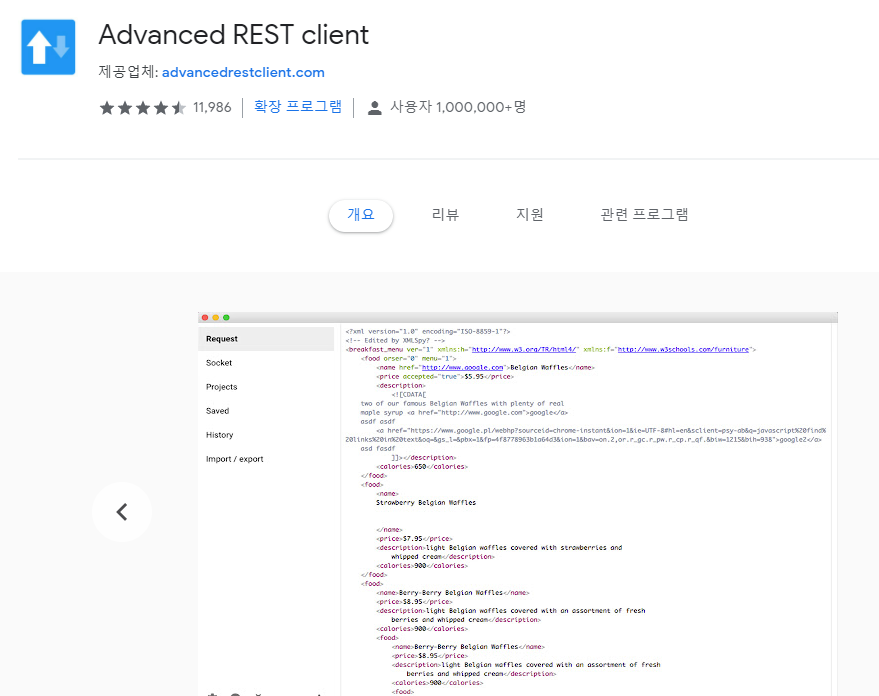Open the 확장 프로그램 category link

298,106
